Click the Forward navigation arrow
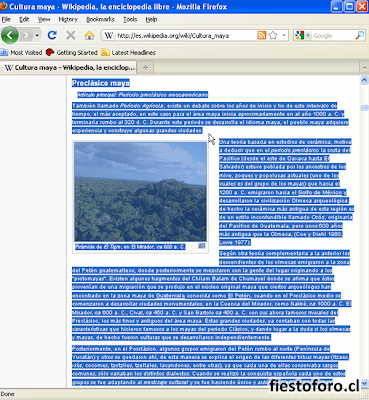The width and height of the screenshot is (369, 400). click(26, 35)
